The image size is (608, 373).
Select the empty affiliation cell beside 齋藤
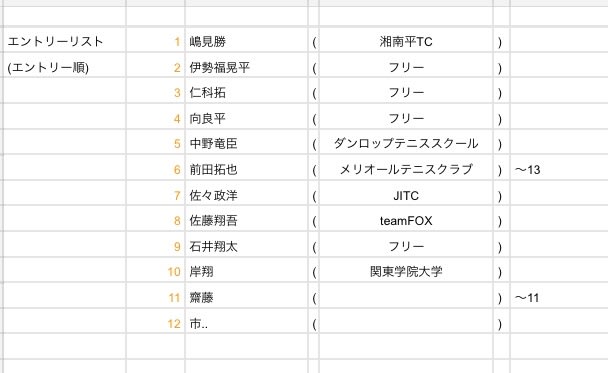[x=406, y=297]
